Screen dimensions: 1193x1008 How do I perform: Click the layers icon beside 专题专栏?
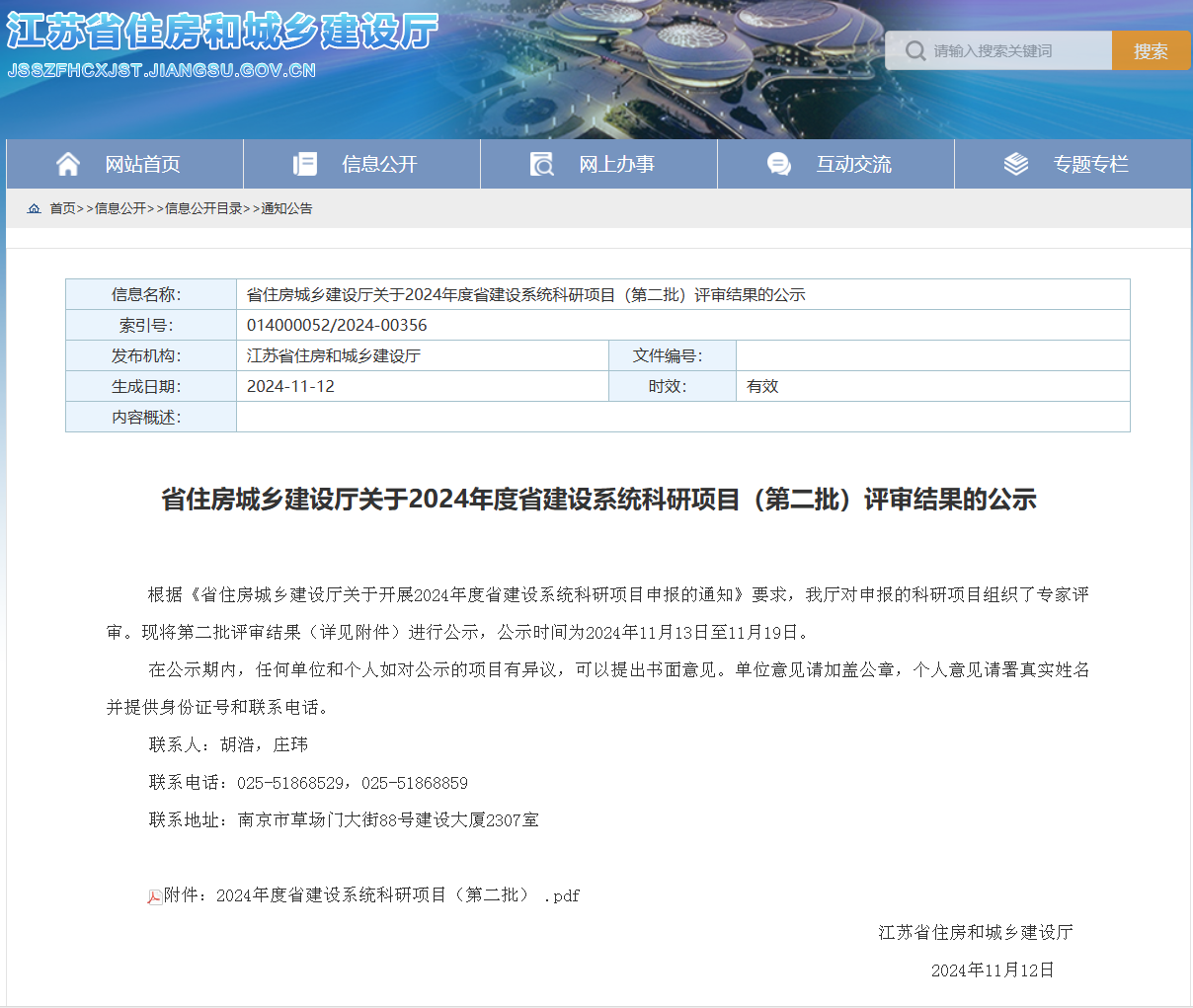pos(1016,164)
